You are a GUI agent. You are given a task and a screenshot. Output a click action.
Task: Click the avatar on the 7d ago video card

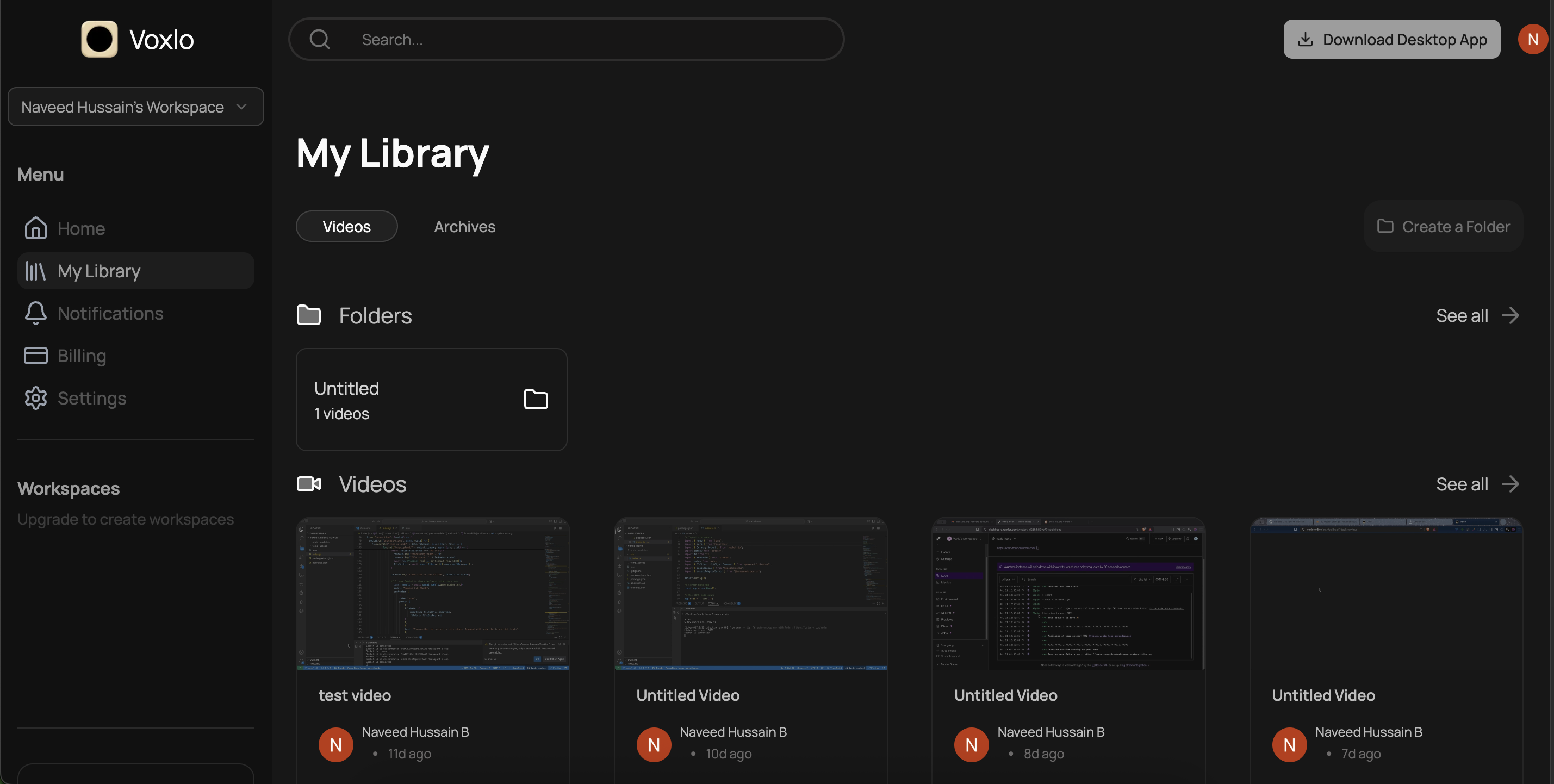(x=1289, y=745)
